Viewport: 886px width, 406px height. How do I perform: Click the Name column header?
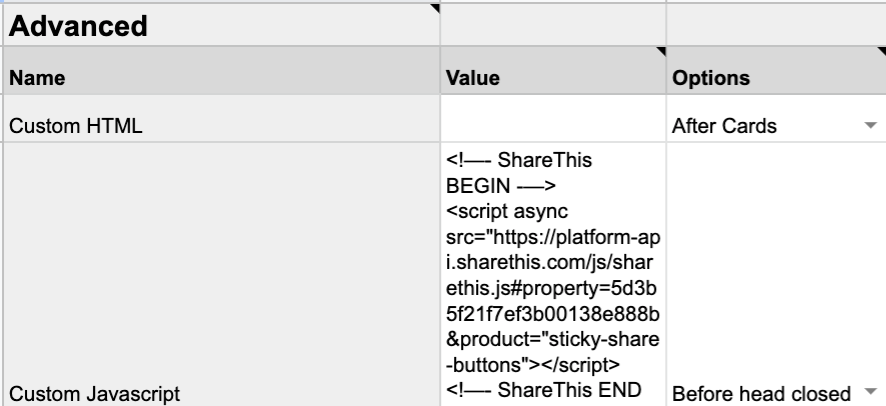[x=220, y=77]
